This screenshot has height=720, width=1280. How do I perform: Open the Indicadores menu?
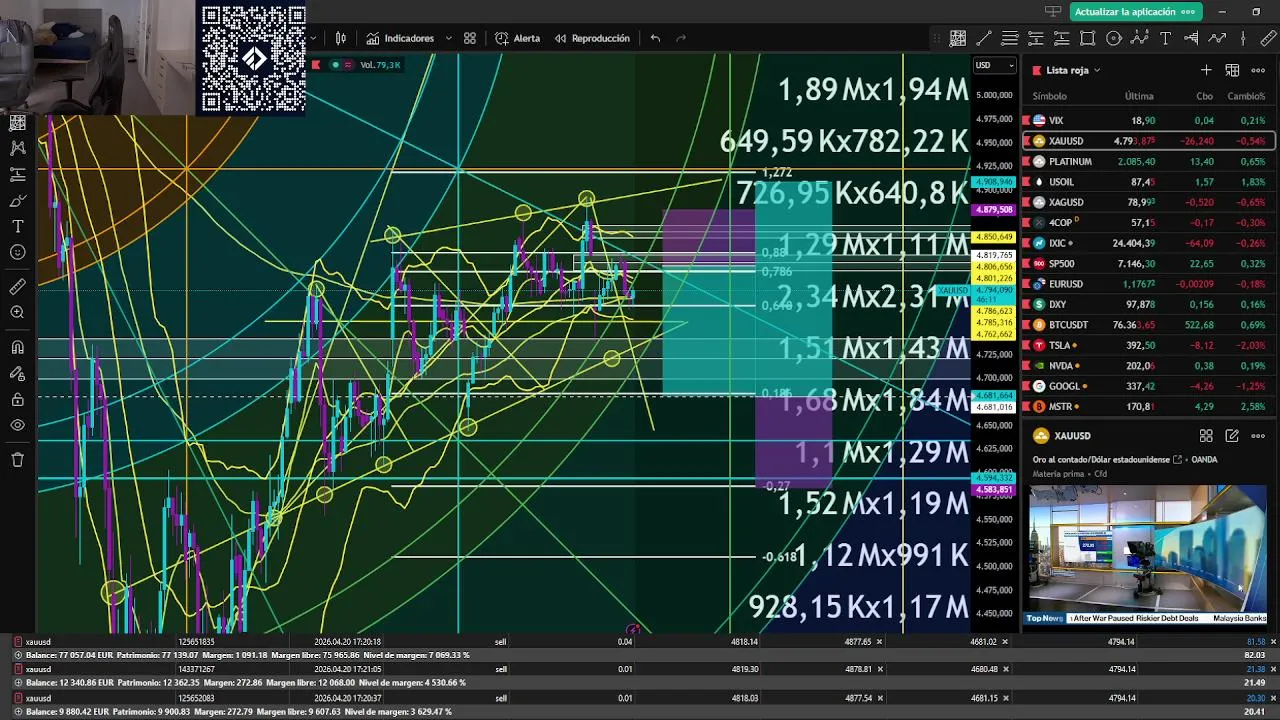tap(400, 38)
